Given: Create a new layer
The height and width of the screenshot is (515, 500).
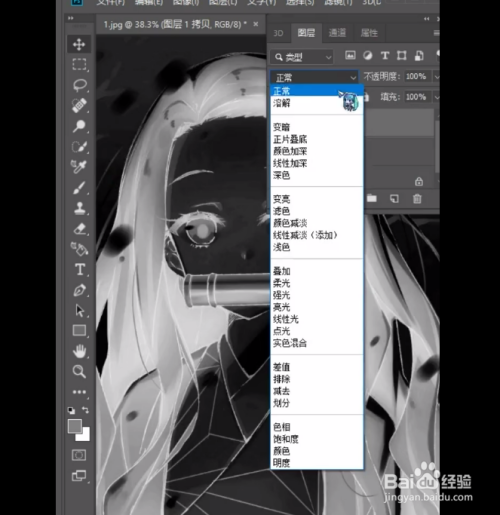Looking at the screenshot, I should [394, 199].
